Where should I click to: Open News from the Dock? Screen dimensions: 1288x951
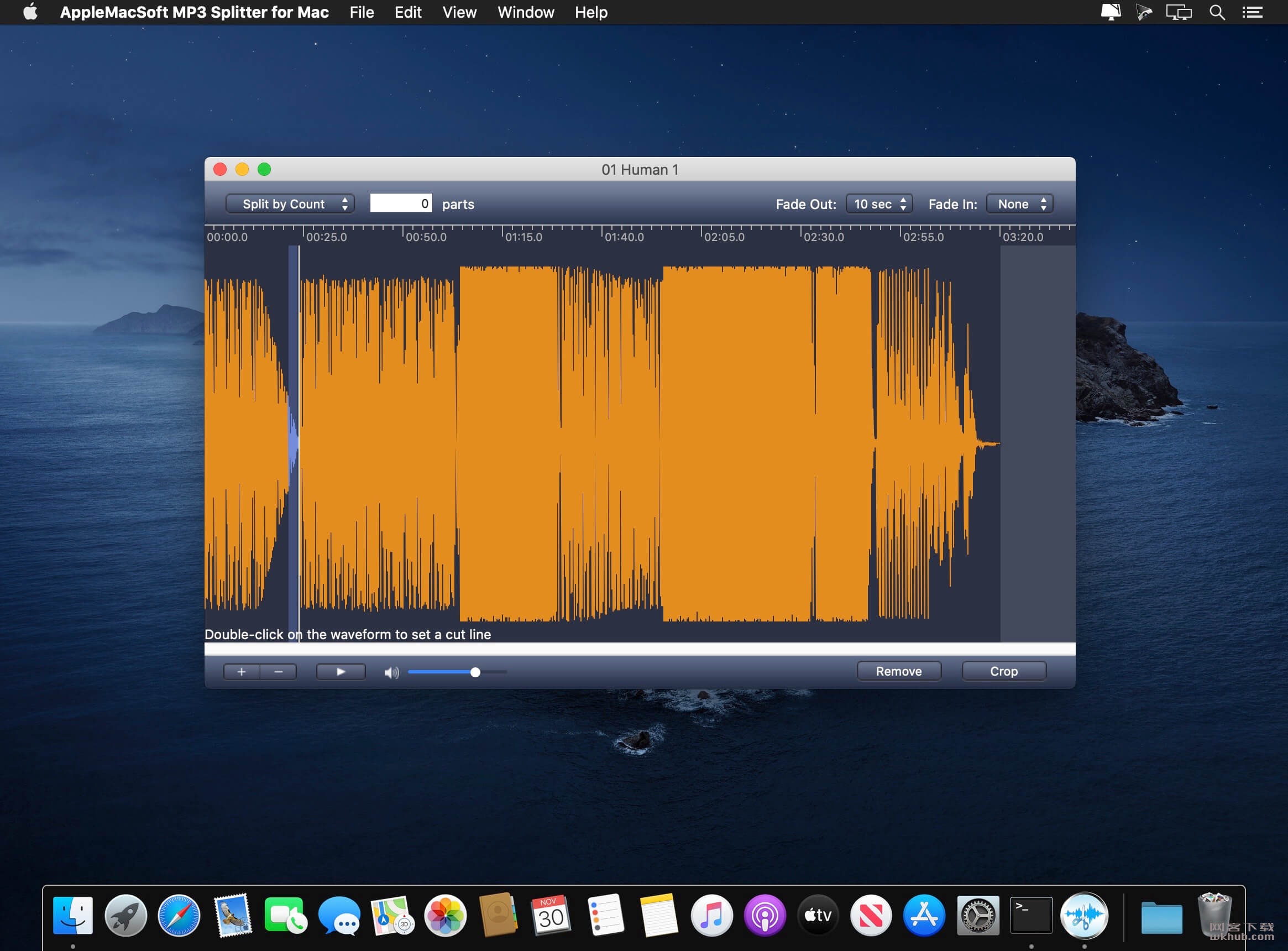click(871, 915)
